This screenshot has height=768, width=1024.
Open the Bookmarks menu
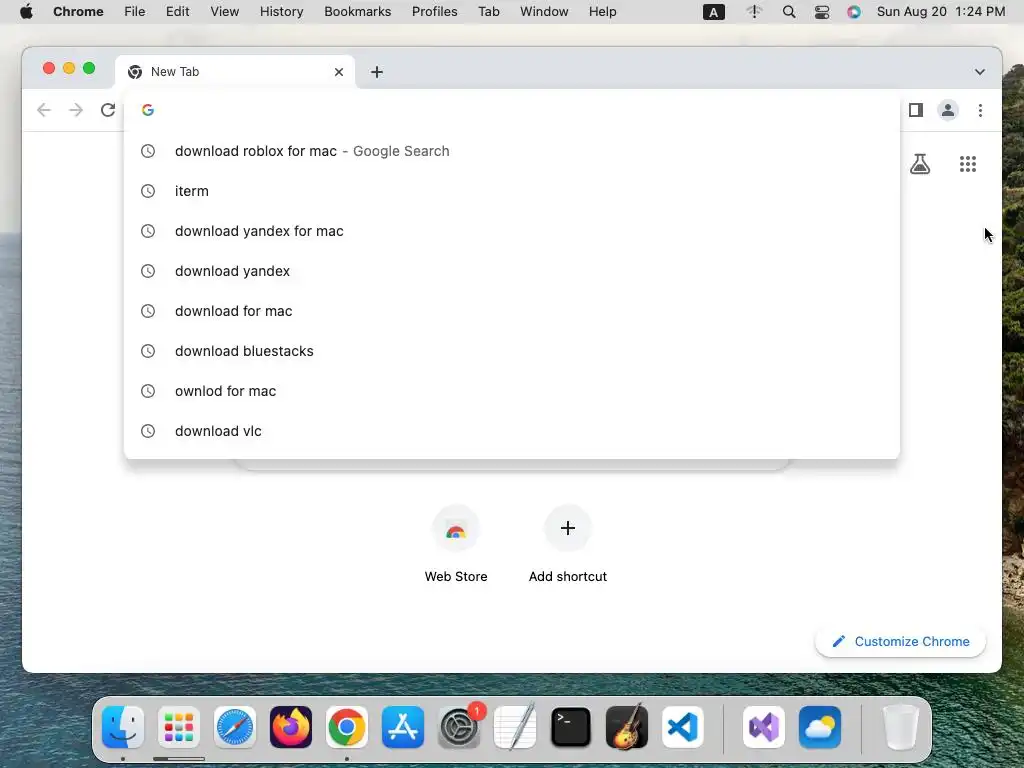click(357, 12)
